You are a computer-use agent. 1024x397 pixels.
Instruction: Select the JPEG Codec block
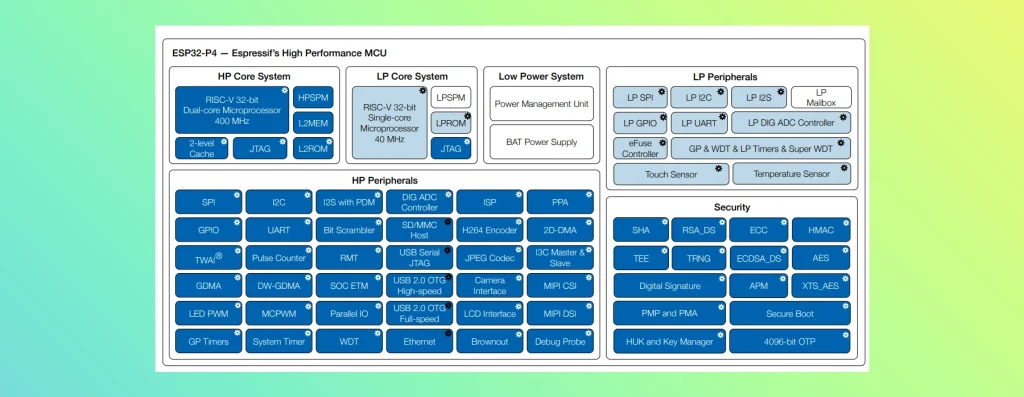click(490, 258)
